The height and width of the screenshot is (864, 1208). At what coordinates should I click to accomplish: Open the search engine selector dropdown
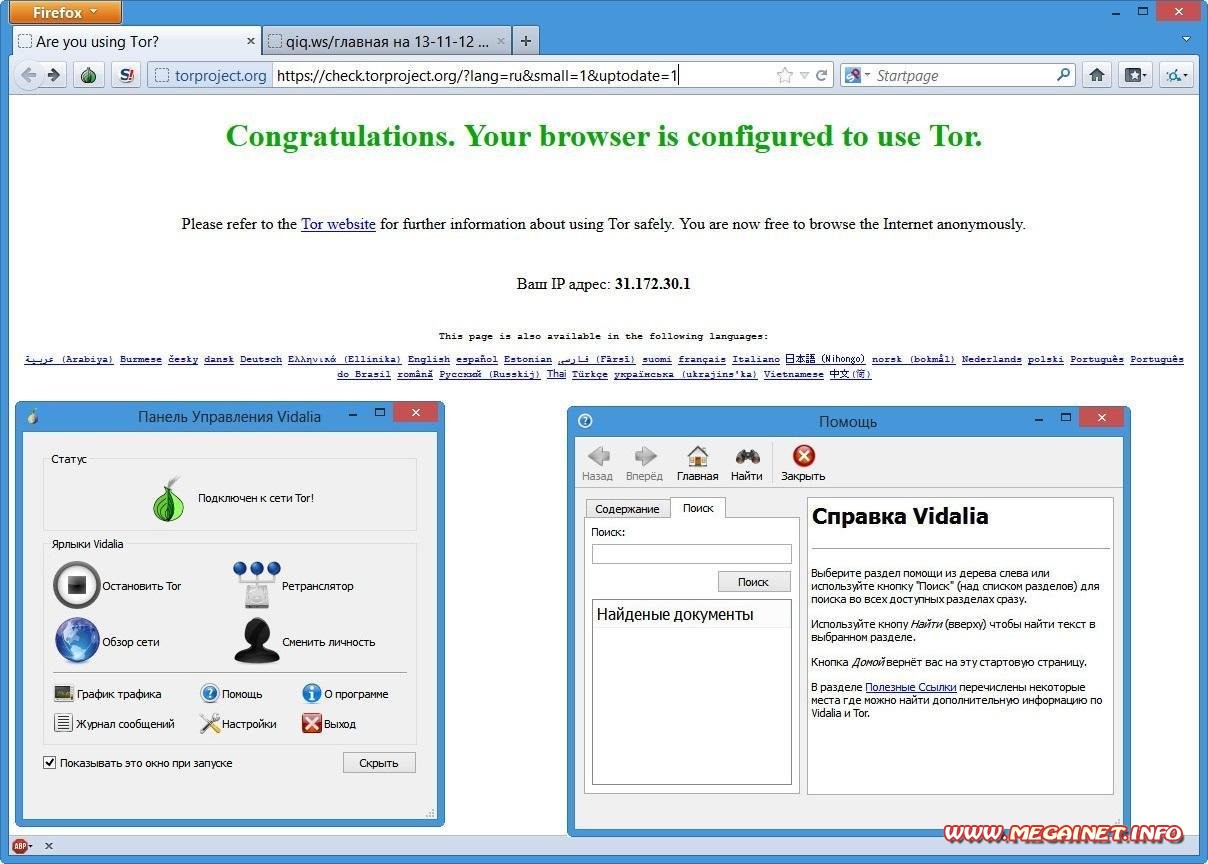point(858,75)
